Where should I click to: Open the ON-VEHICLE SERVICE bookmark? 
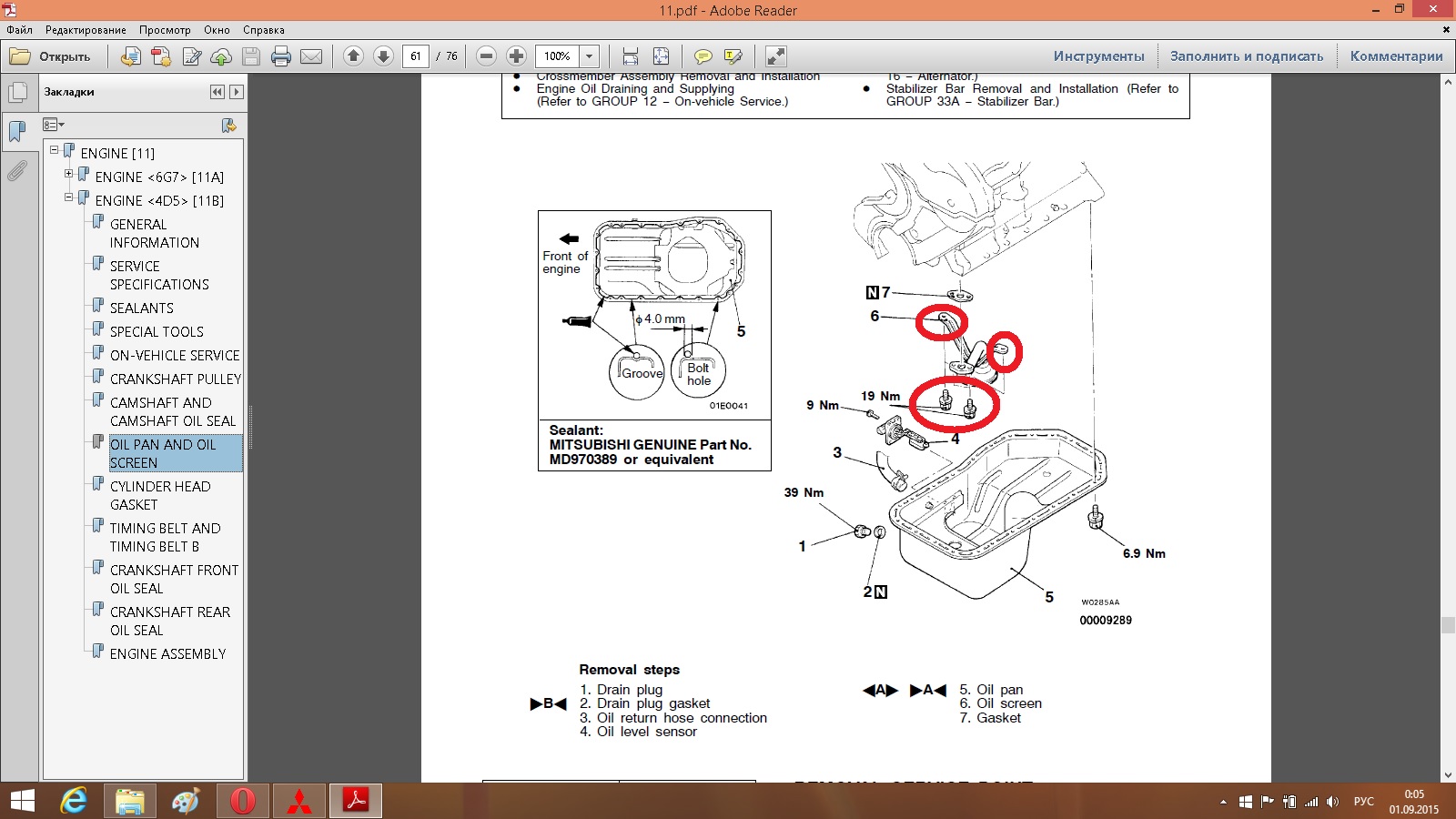(x=175, y=355)
